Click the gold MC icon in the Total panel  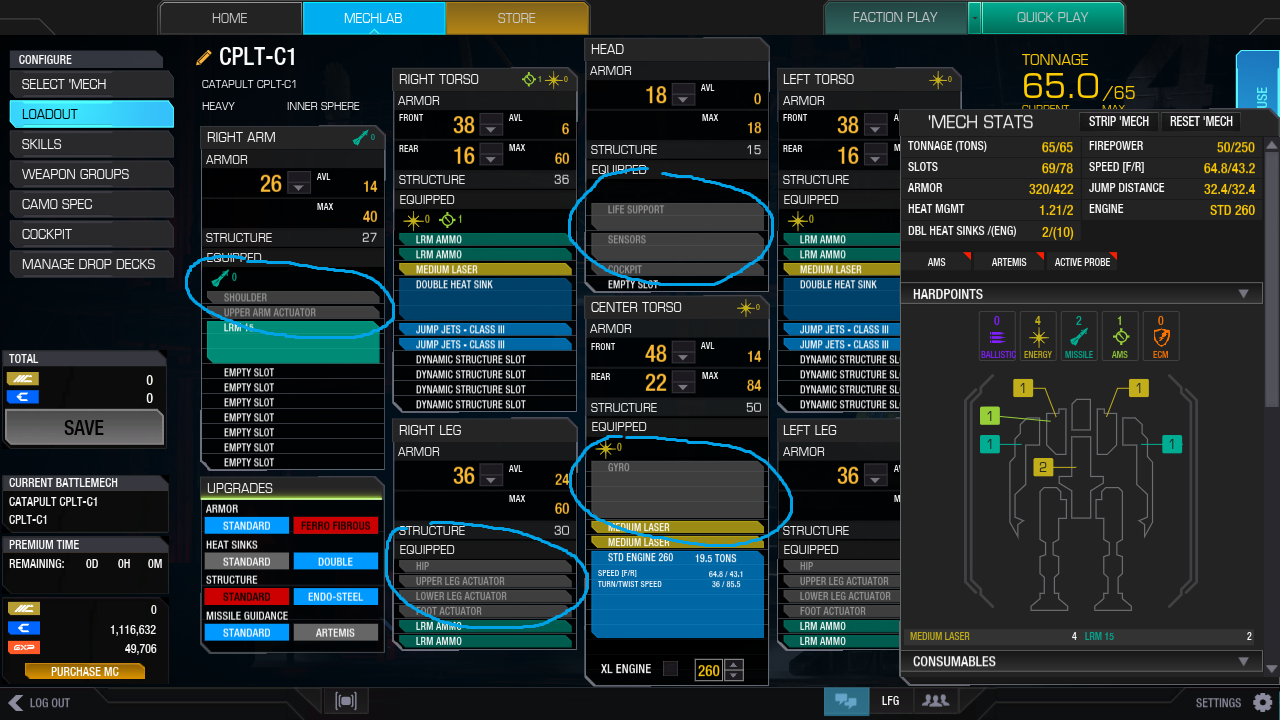point(23,380)
